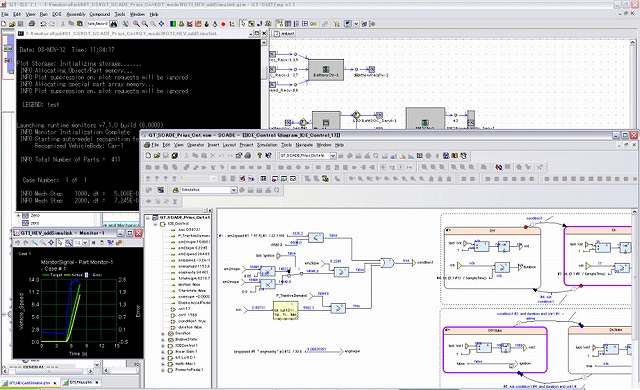
Task: Expand the PowertoPedal 1 tree node
Action: [x=163, y=370]
